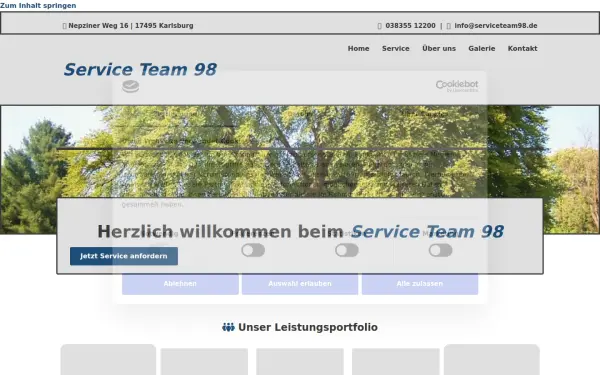600x375 pixels.
Task: Turn on the Marketing cookie switch
Action: pos(440,250)
